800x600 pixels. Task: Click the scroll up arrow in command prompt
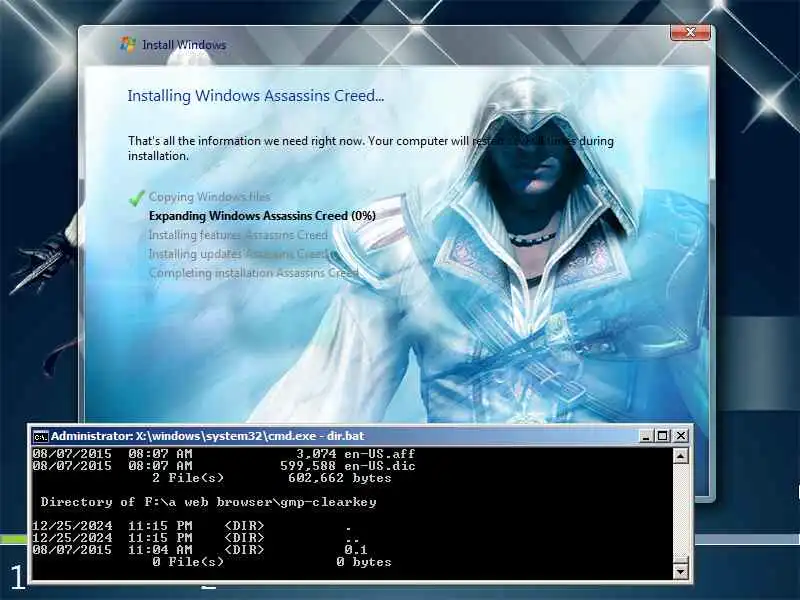[681, 456]
